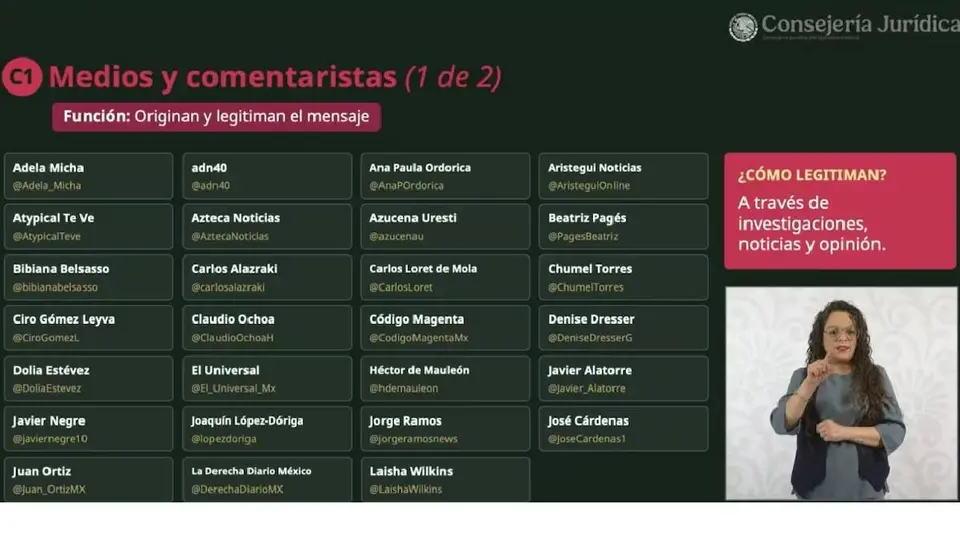
Task: Select the Ciro Gómez Leyva card
Action: [89, 328]
